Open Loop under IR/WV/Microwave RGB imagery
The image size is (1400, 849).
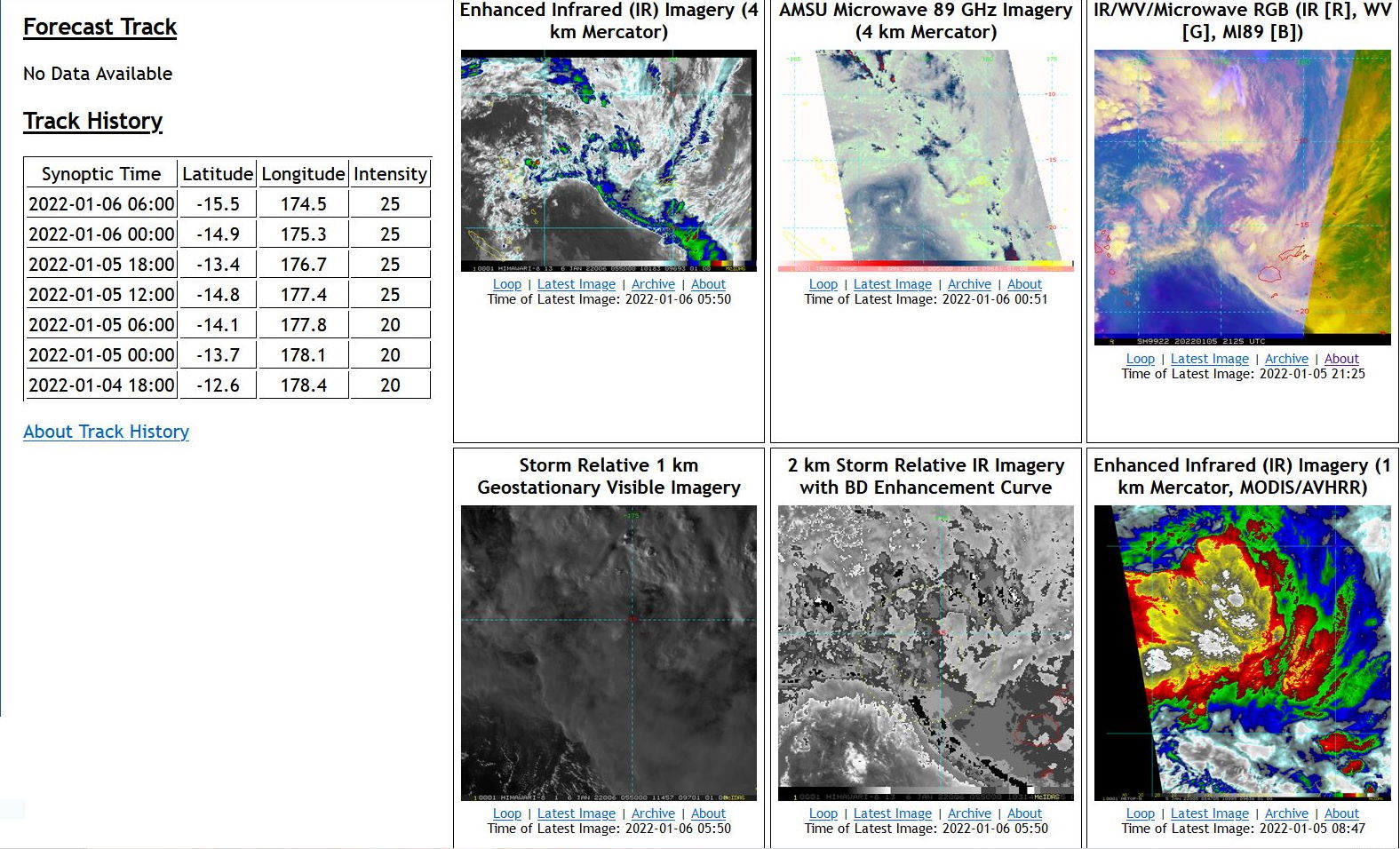1141,359
